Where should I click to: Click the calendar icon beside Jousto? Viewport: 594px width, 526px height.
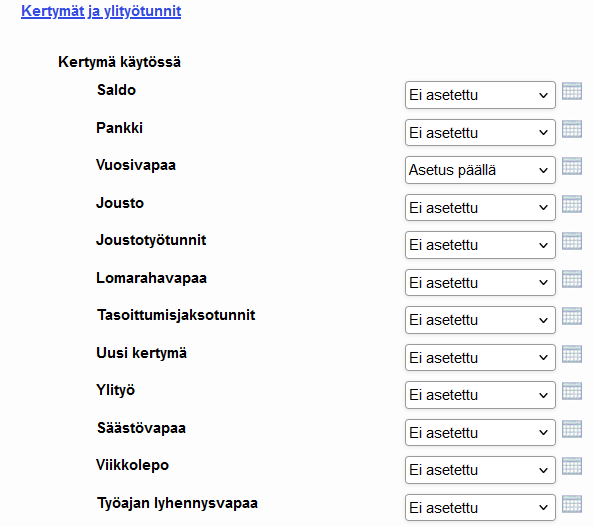coord(572,204)
